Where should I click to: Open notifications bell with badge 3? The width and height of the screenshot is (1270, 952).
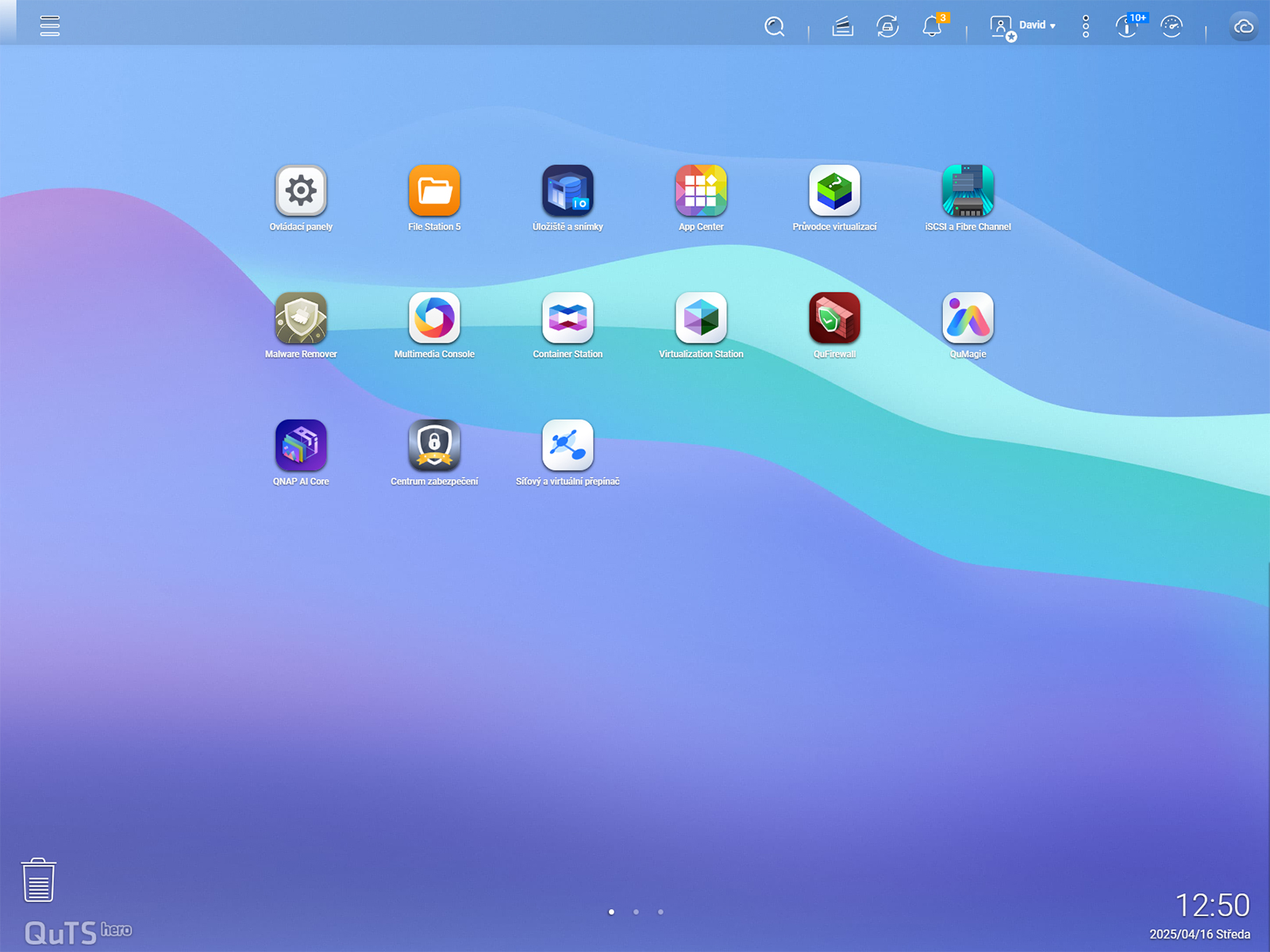[x=933, y=25]
